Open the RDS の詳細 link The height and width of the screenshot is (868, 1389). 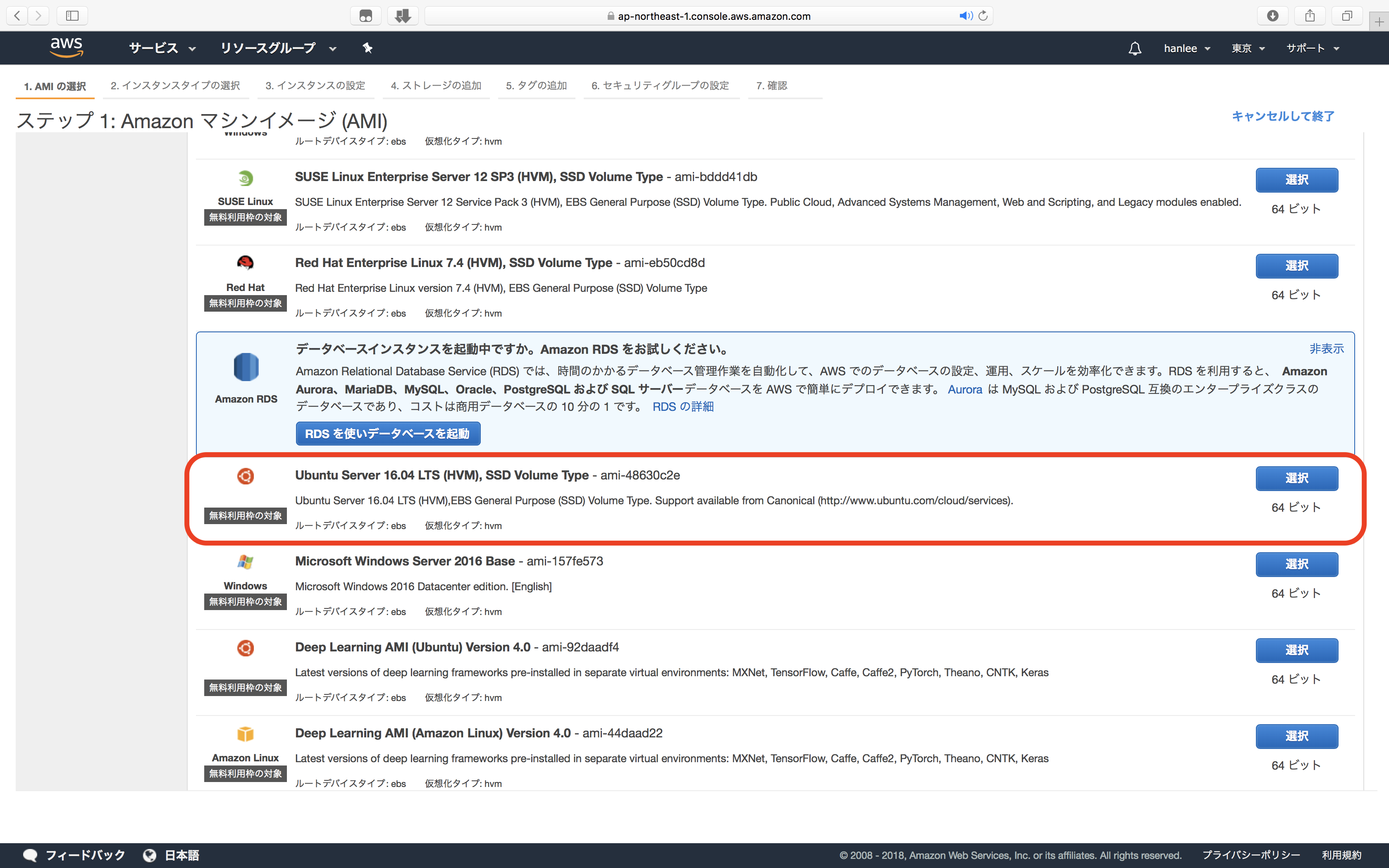pos(683,406)
